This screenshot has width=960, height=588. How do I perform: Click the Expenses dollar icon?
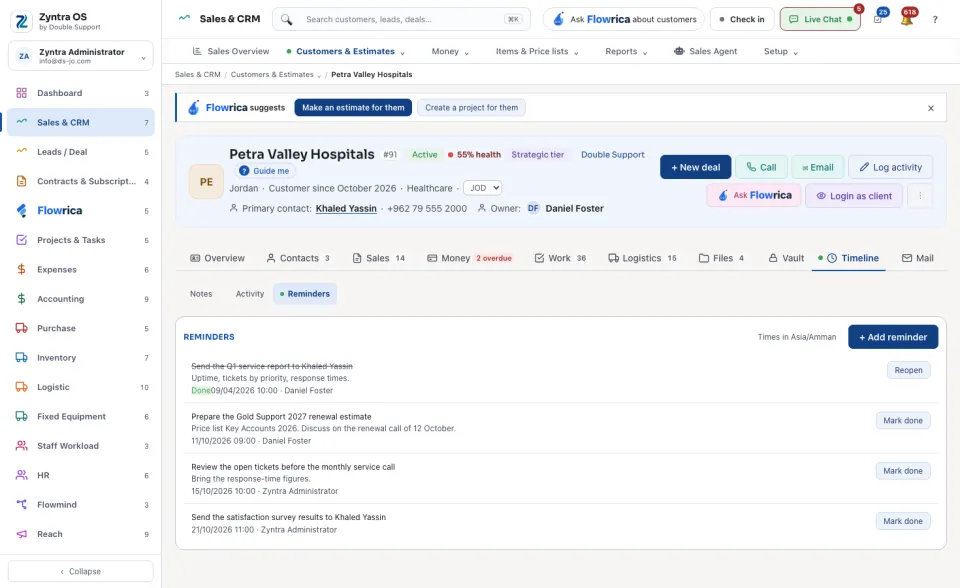click(x=21, y=270)
